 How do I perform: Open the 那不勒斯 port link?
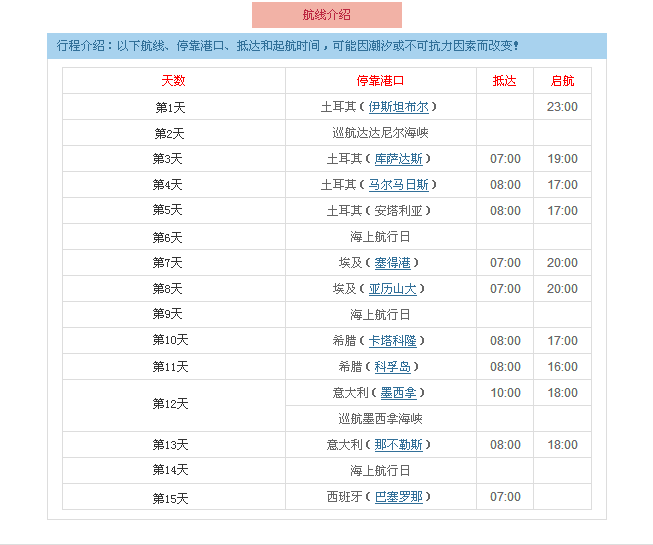399,445
